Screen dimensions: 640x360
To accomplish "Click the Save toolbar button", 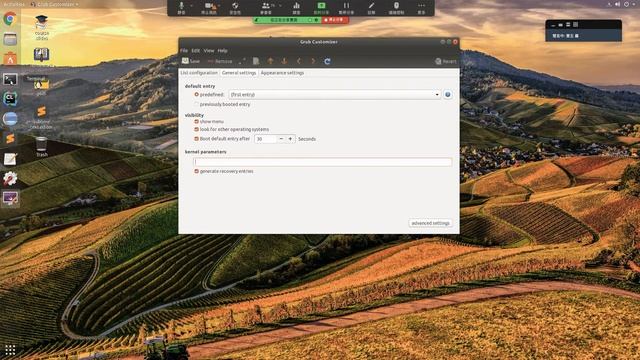I will point(191,61).
